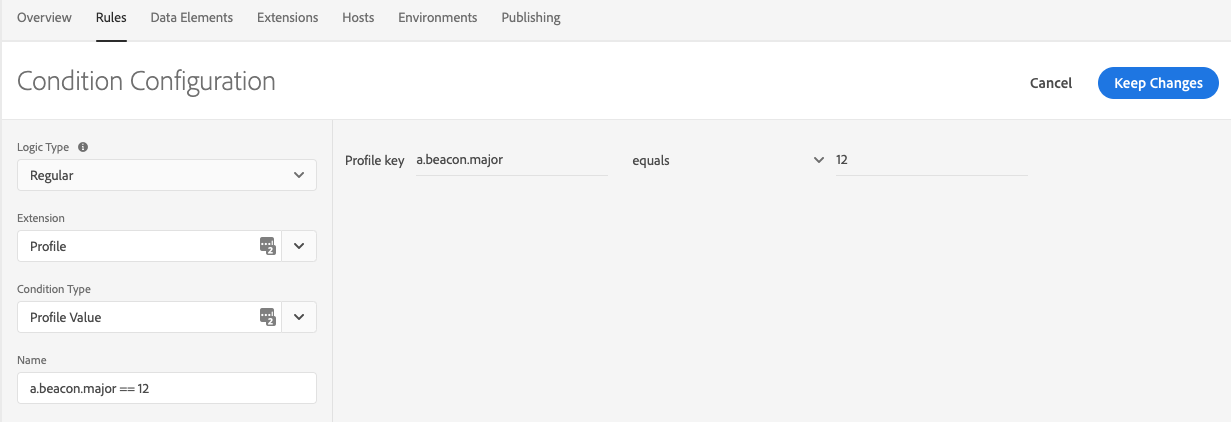1231x422 pixels.
Task: Switch to the Overview tab
Action: click(x=45, y=18)
